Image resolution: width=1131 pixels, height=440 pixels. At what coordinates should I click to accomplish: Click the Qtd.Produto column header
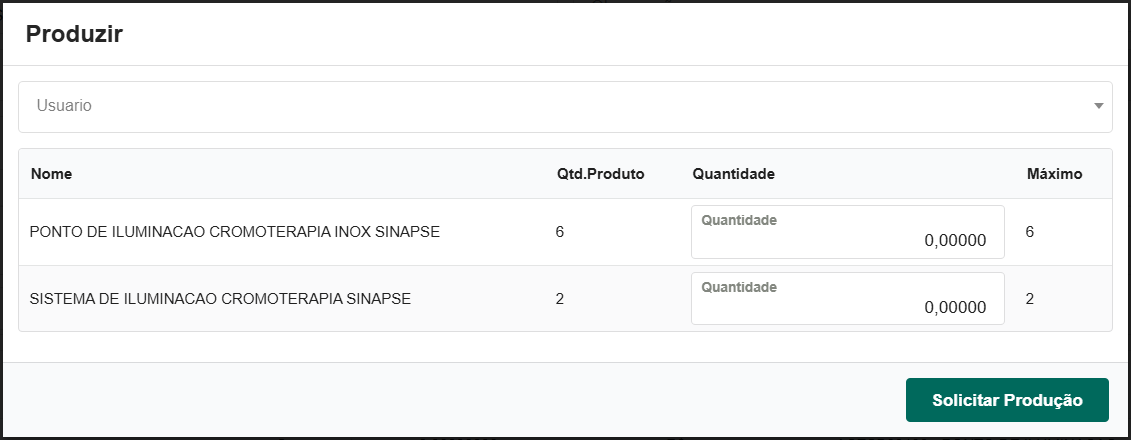pyautogui.click(x=600, y=174)
